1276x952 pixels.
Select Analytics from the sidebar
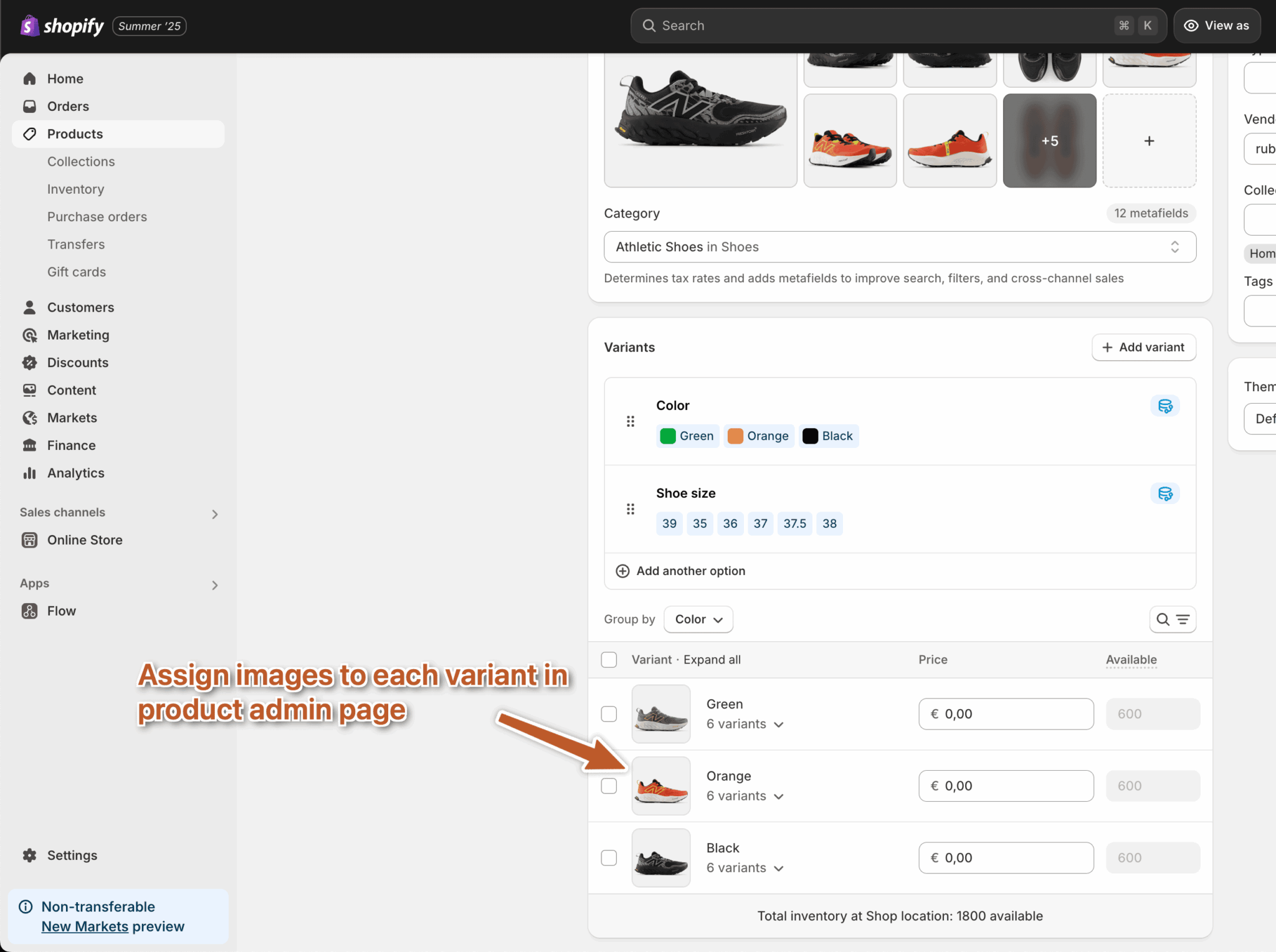point(75,473)
